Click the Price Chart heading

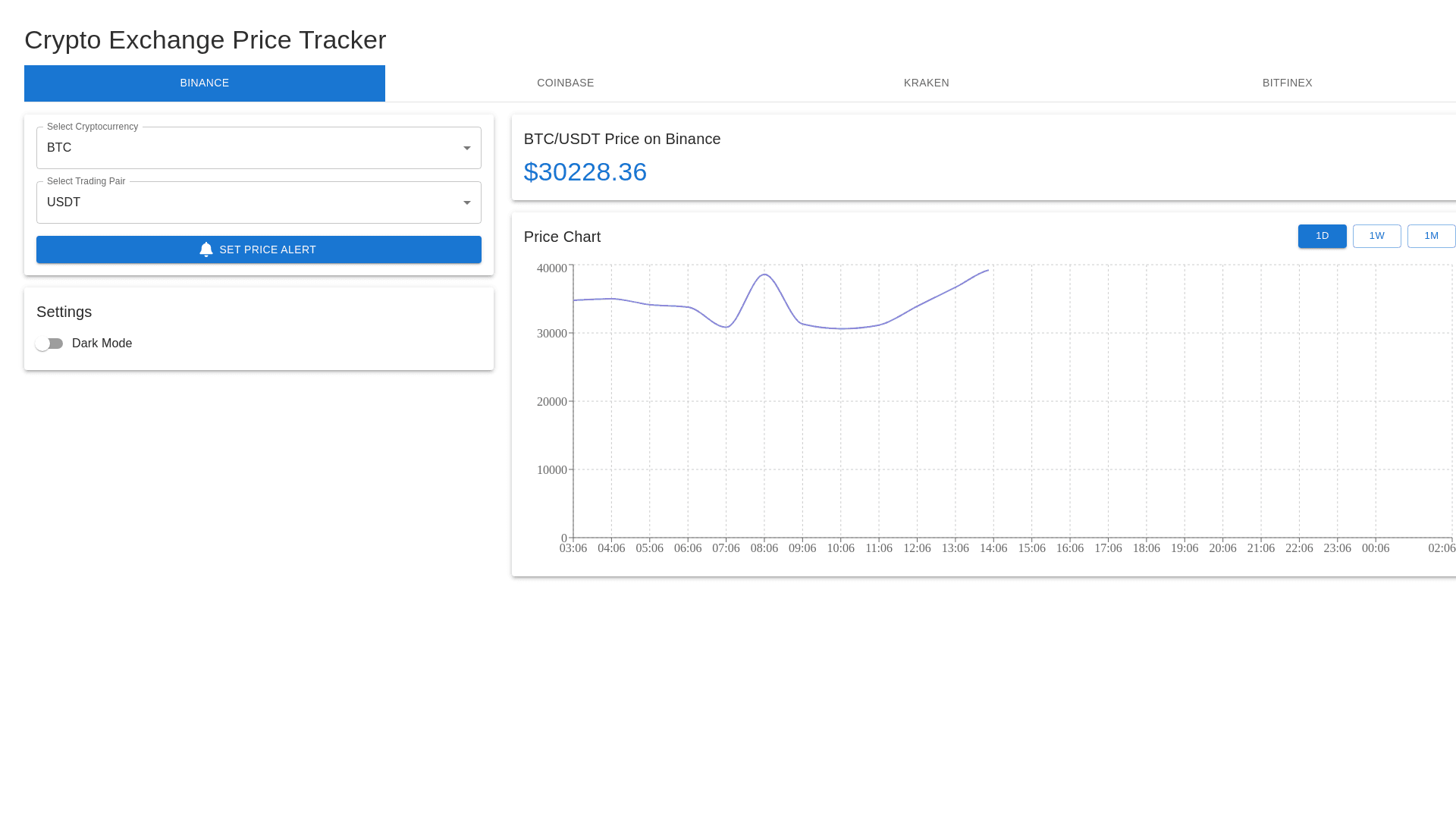click(x=562, y=237)
